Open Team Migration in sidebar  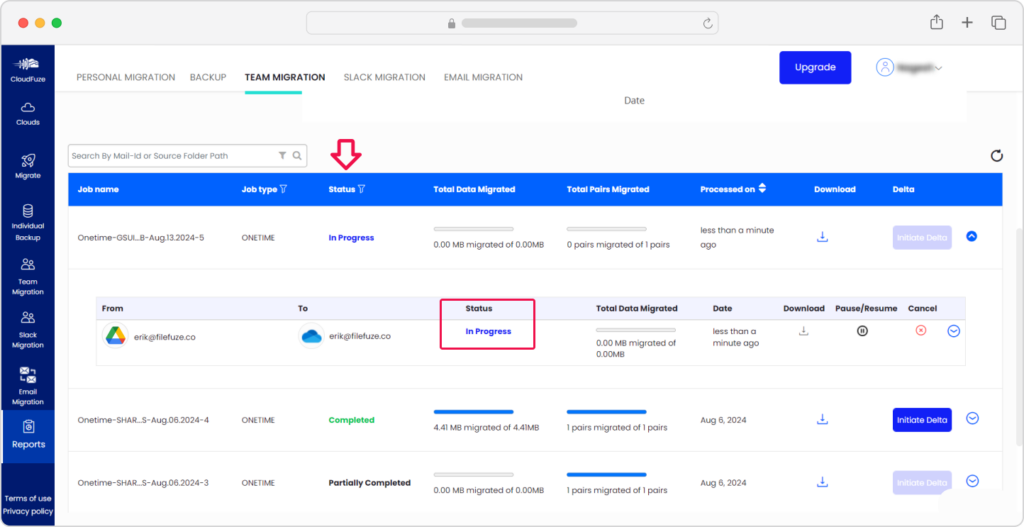pyautogui.click(x=27, y=277)
